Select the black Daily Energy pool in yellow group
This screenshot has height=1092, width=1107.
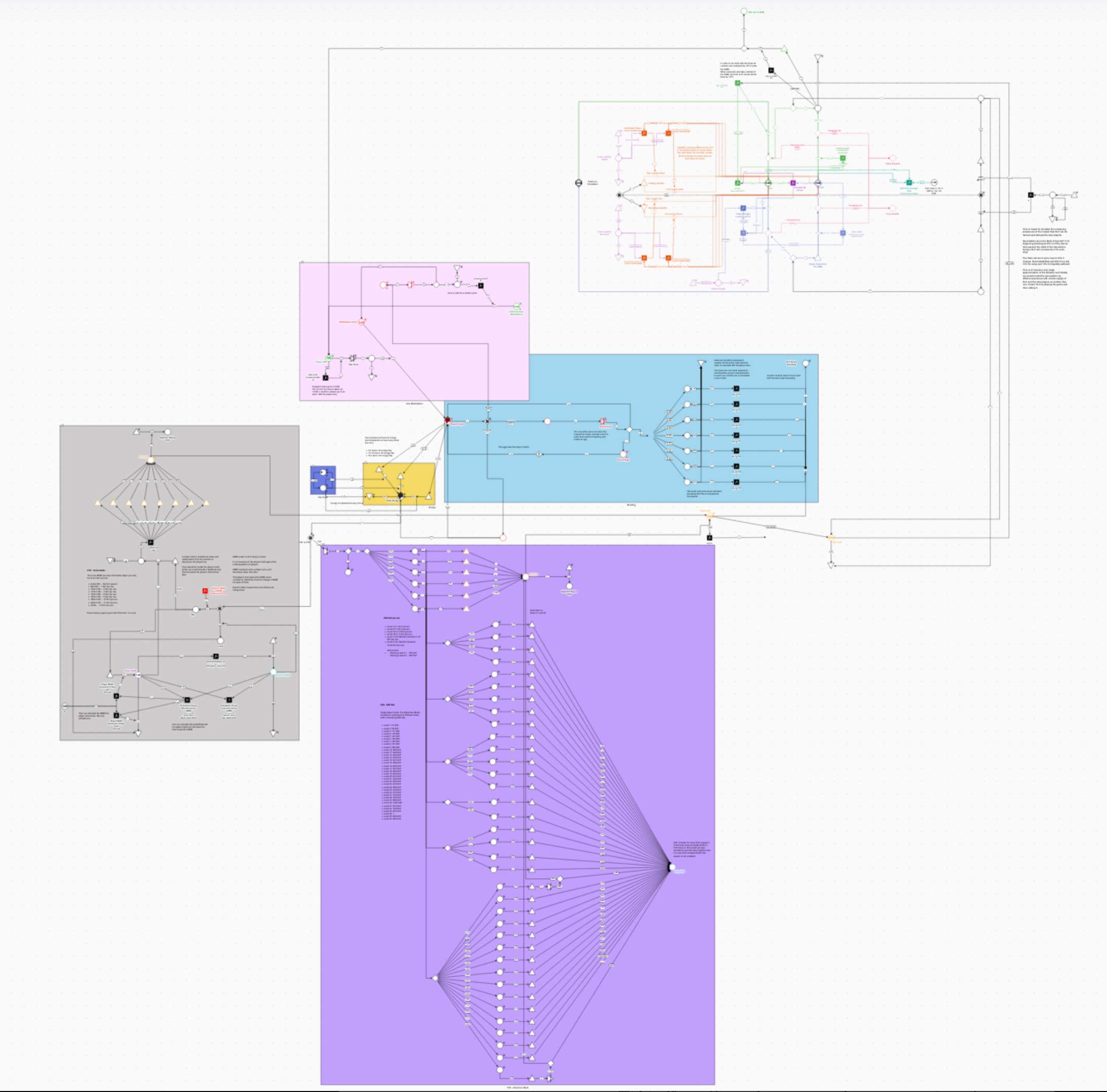[x=401, y=495]
